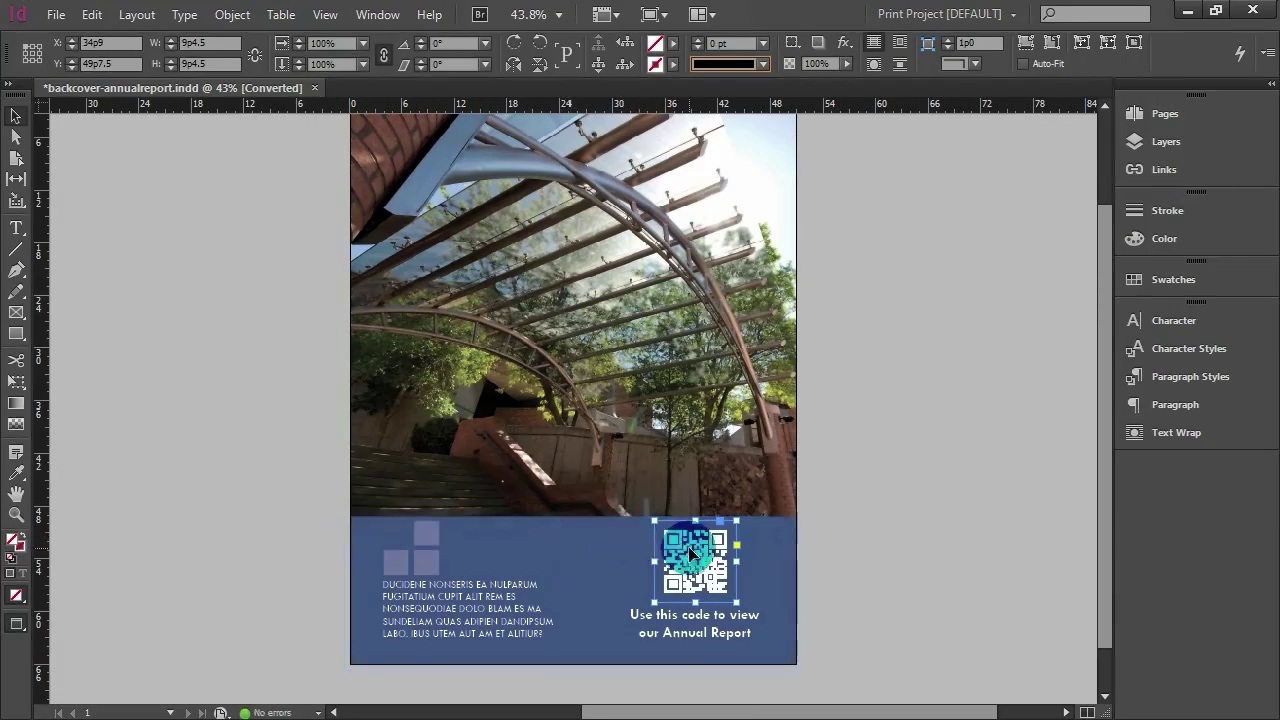This screenshot has height=720, width=1280.
Task: Select the Page tool
Action: tap(16, 158)
